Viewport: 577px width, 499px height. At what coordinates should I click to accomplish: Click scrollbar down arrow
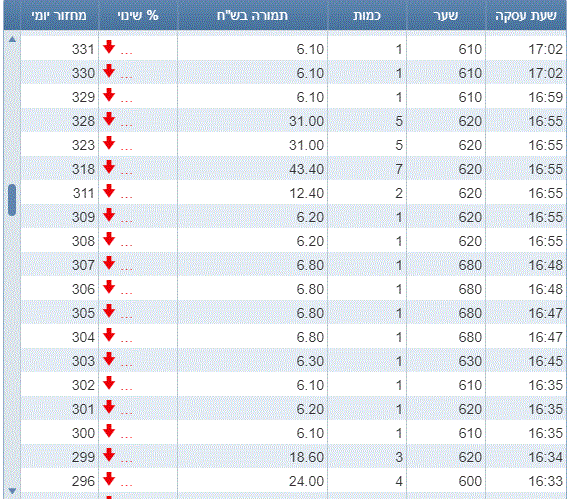(12, 491)
